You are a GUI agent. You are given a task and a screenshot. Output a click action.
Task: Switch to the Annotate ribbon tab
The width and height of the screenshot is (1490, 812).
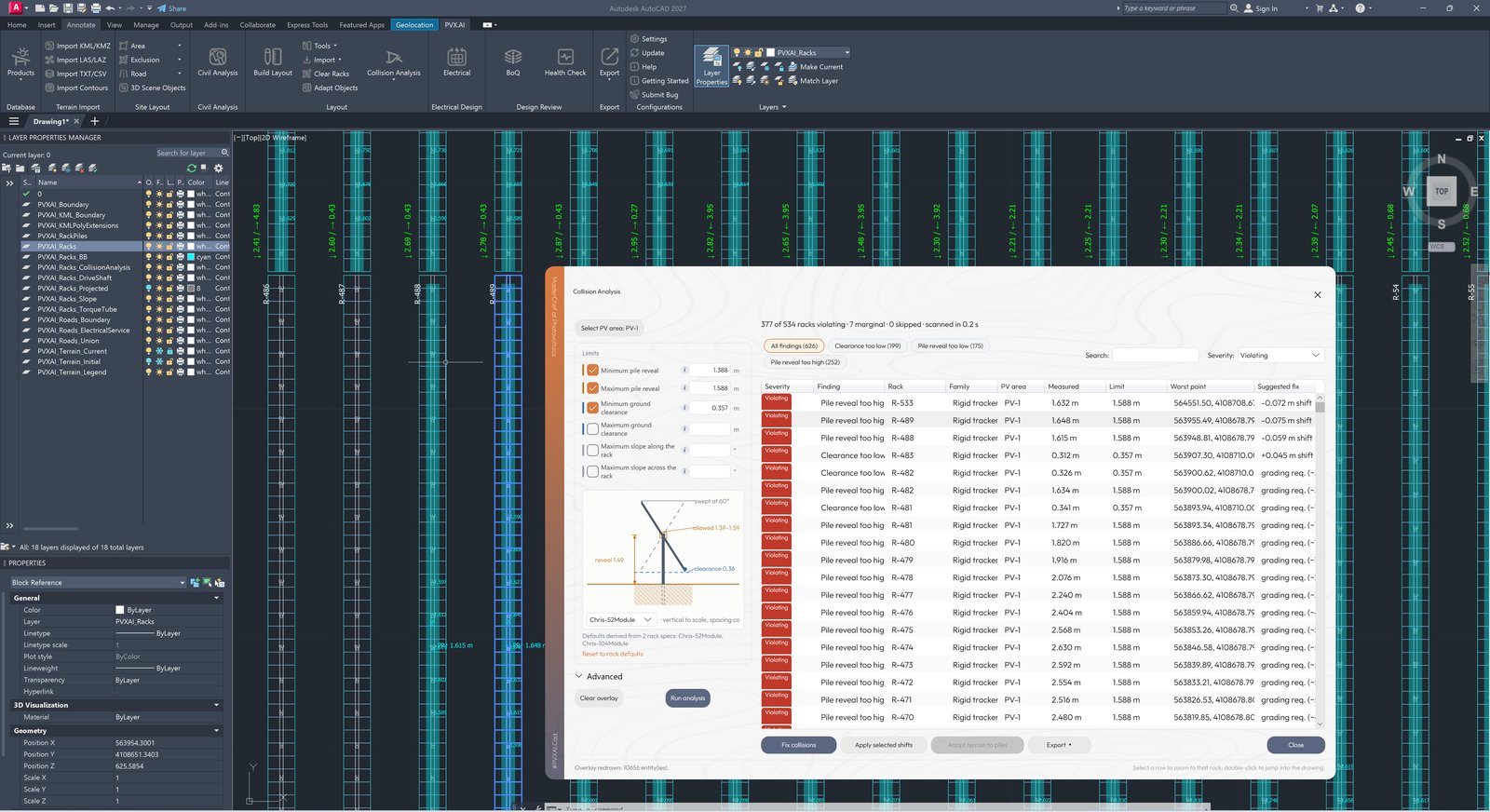(x=81, y=25)
